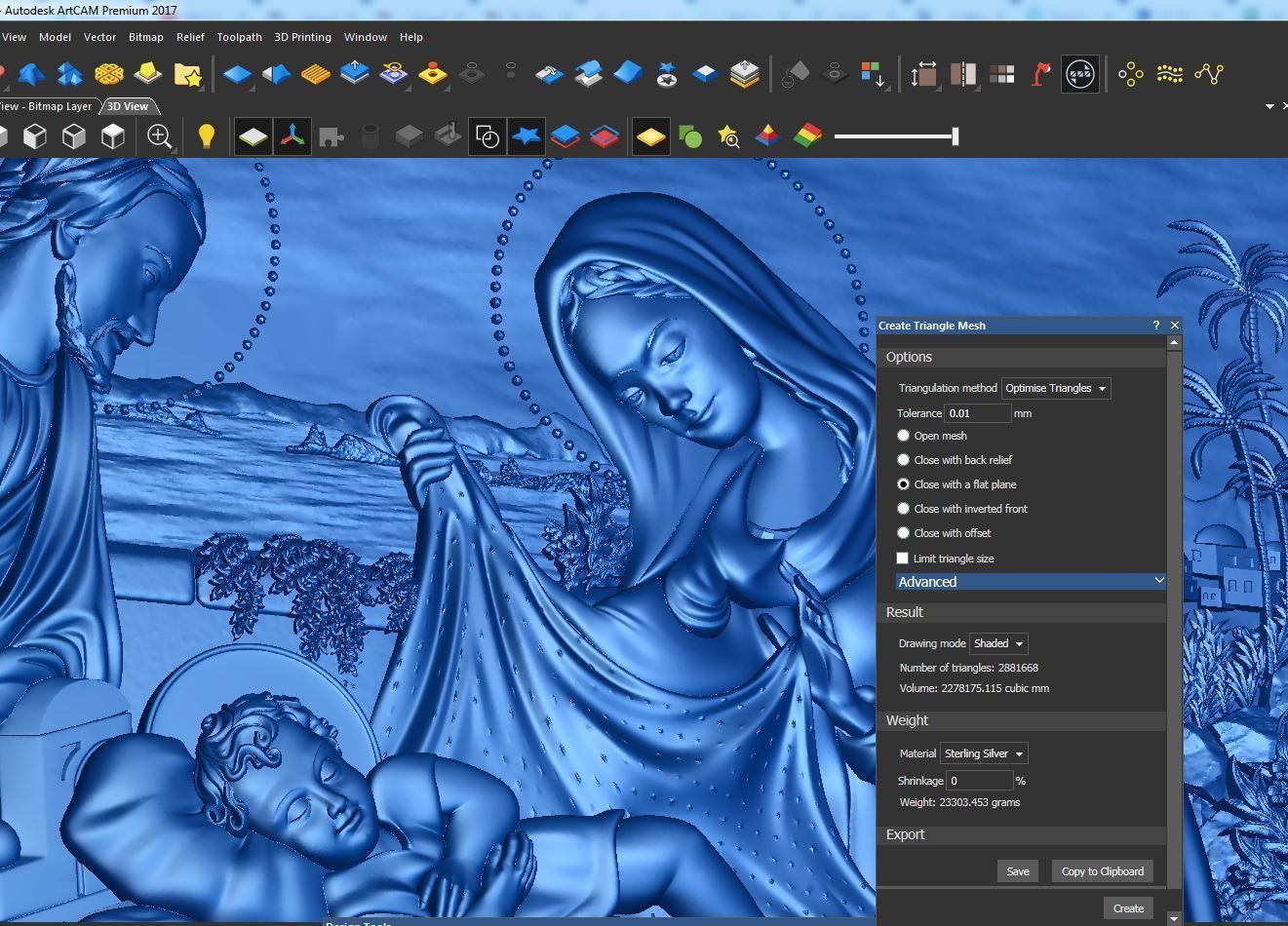
Task: Click the blue star relief icon
Action: click(526, 136)
